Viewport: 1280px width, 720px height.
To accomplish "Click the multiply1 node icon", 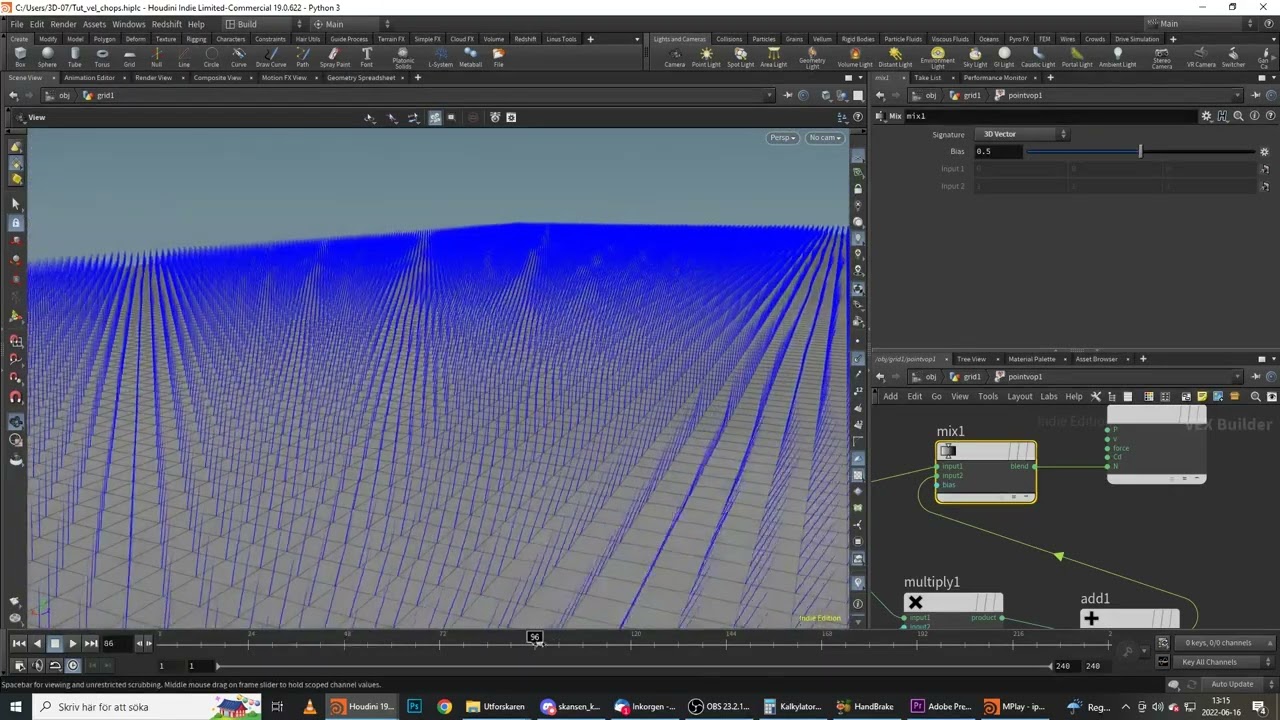I will pyautogui.click(x=915, y=603).
